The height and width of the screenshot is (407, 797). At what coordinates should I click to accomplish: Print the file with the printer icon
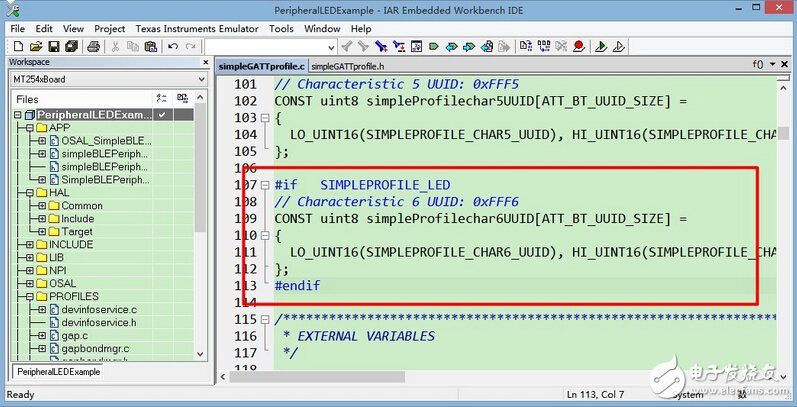coord(93,47)
